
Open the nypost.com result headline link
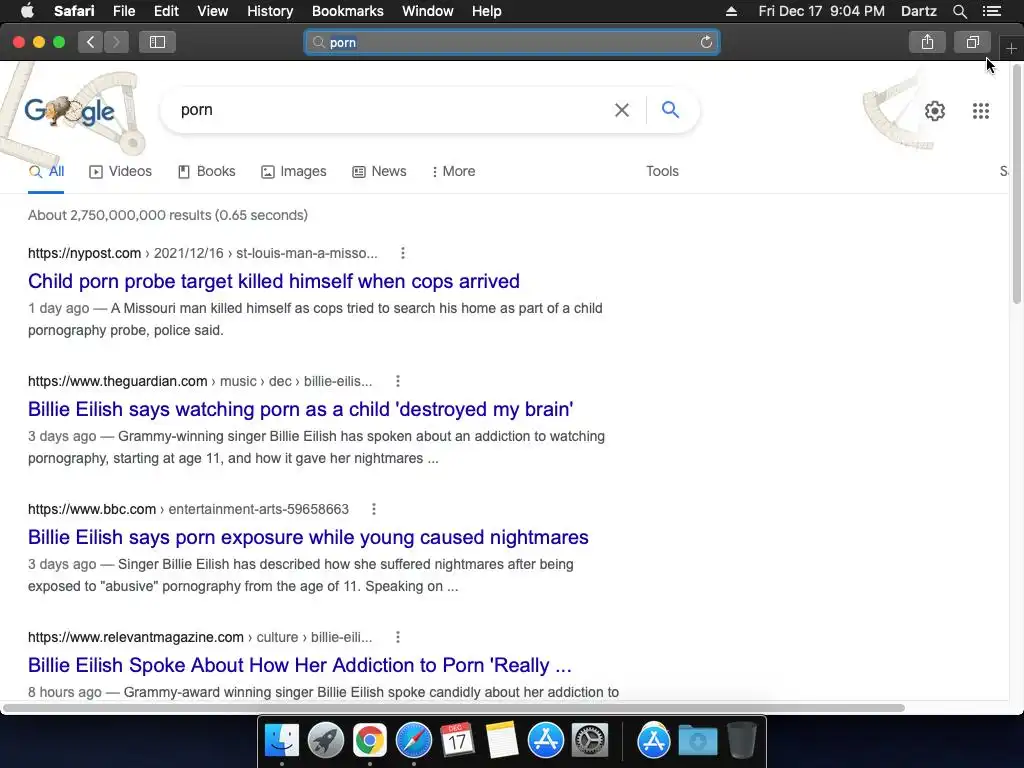pos(274,281)
